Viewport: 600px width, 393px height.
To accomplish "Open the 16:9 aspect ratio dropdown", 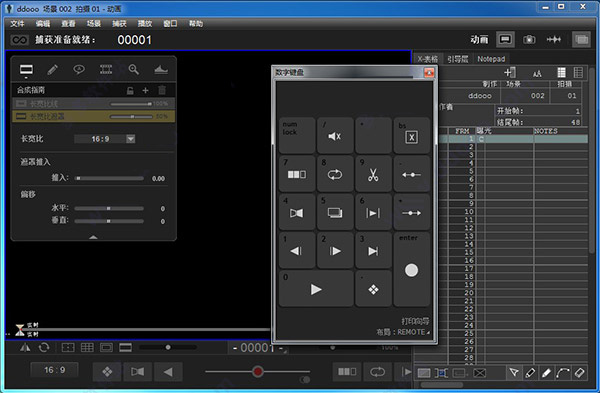I will point(130,139).
